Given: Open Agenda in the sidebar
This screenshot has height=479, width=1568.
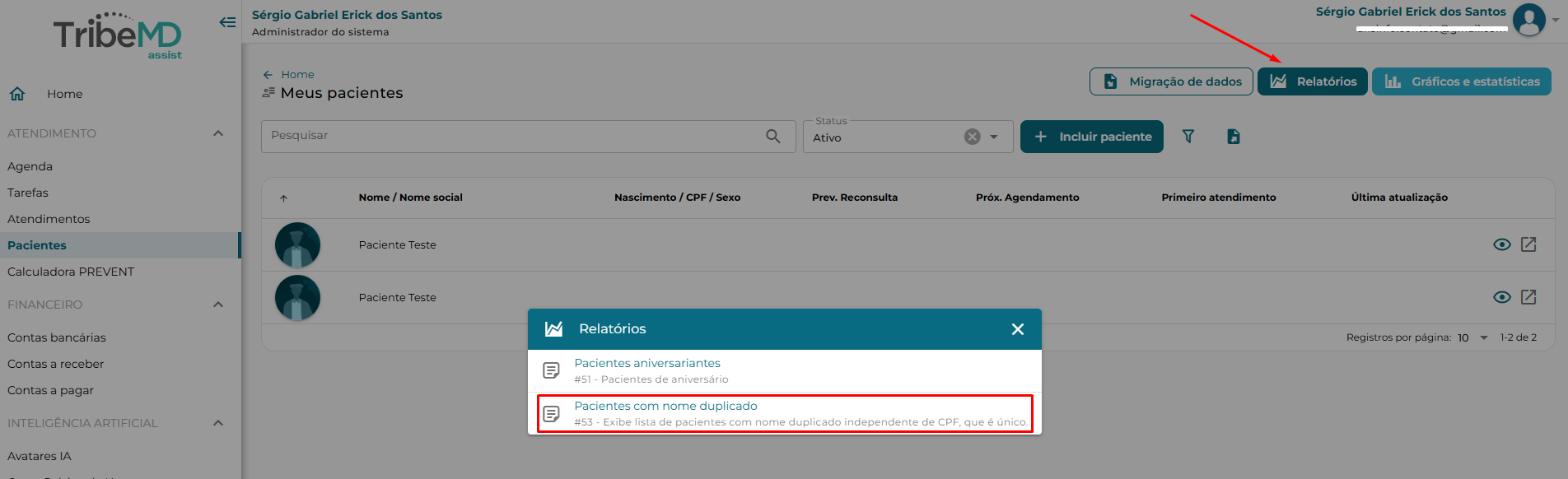Looking at the screenshot, I should [30, 166].
